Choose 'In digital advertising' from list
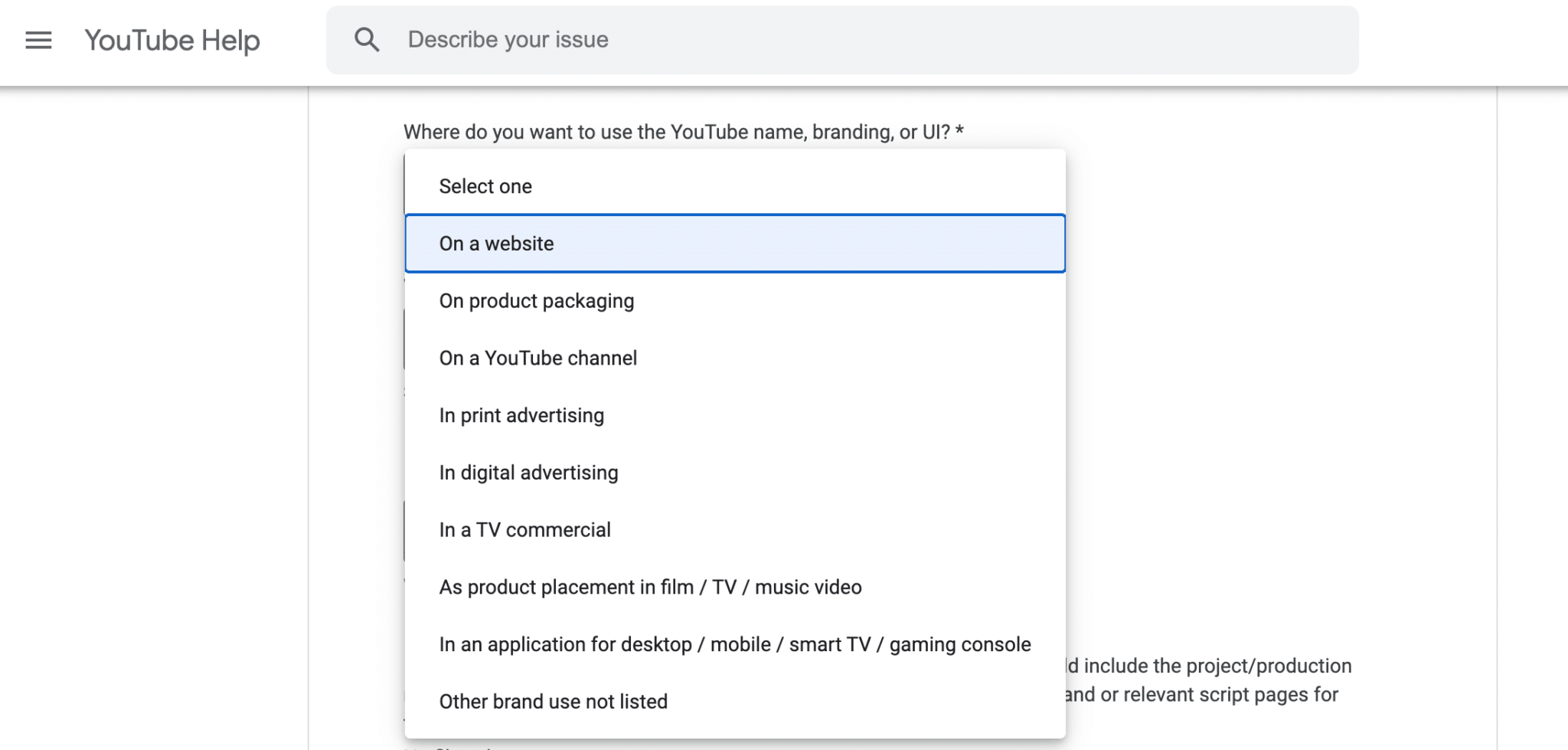Screen dimensions: 1568x750 point(735,473)
